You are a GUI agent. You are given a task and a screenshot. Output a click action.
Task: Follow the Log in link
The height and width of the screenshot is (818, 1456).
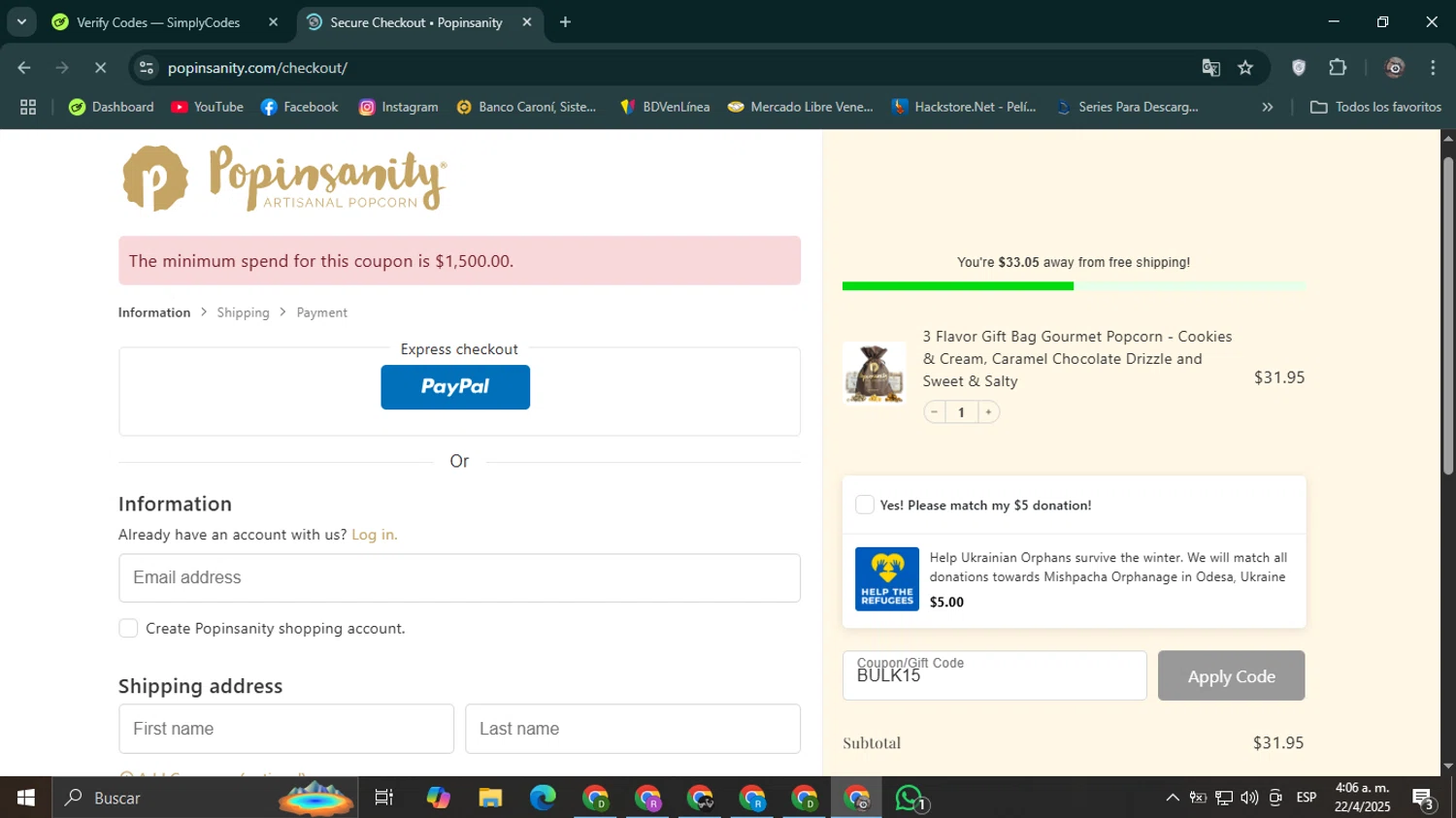tap(374, 535)
